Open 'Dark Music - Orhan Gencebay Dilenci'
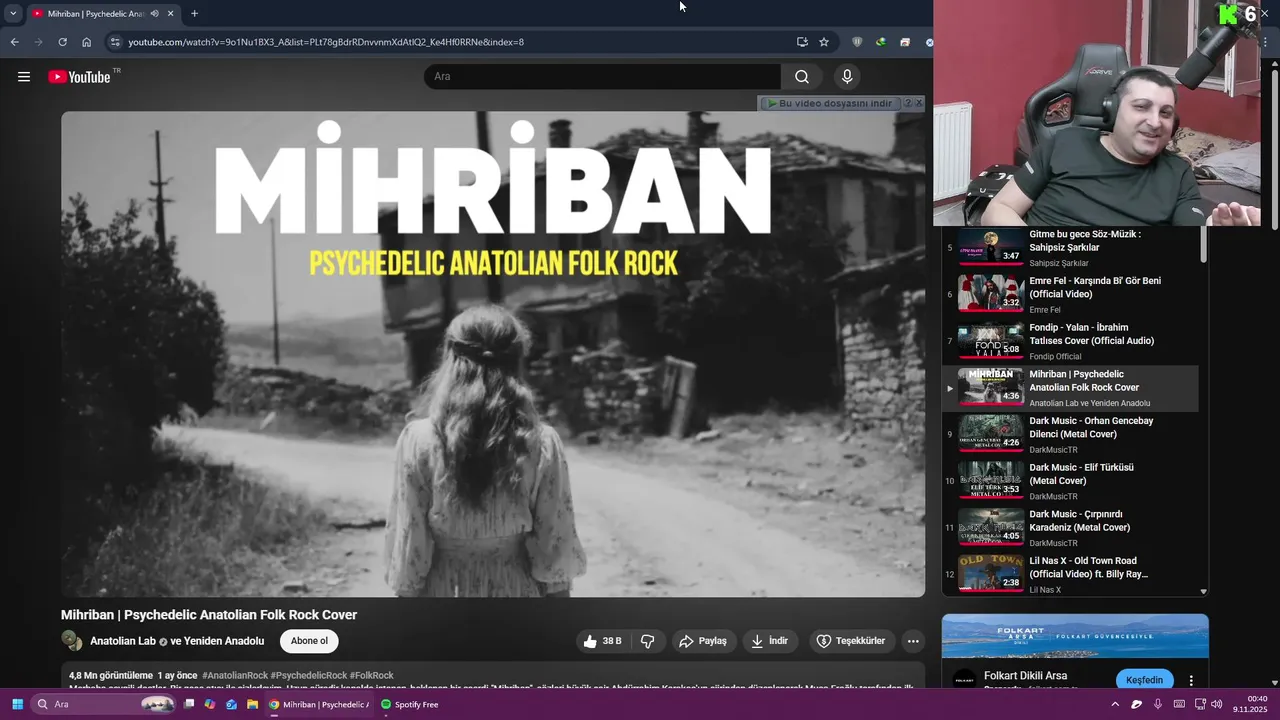Screen dimensions: 1280x720 click(1091, 427)
